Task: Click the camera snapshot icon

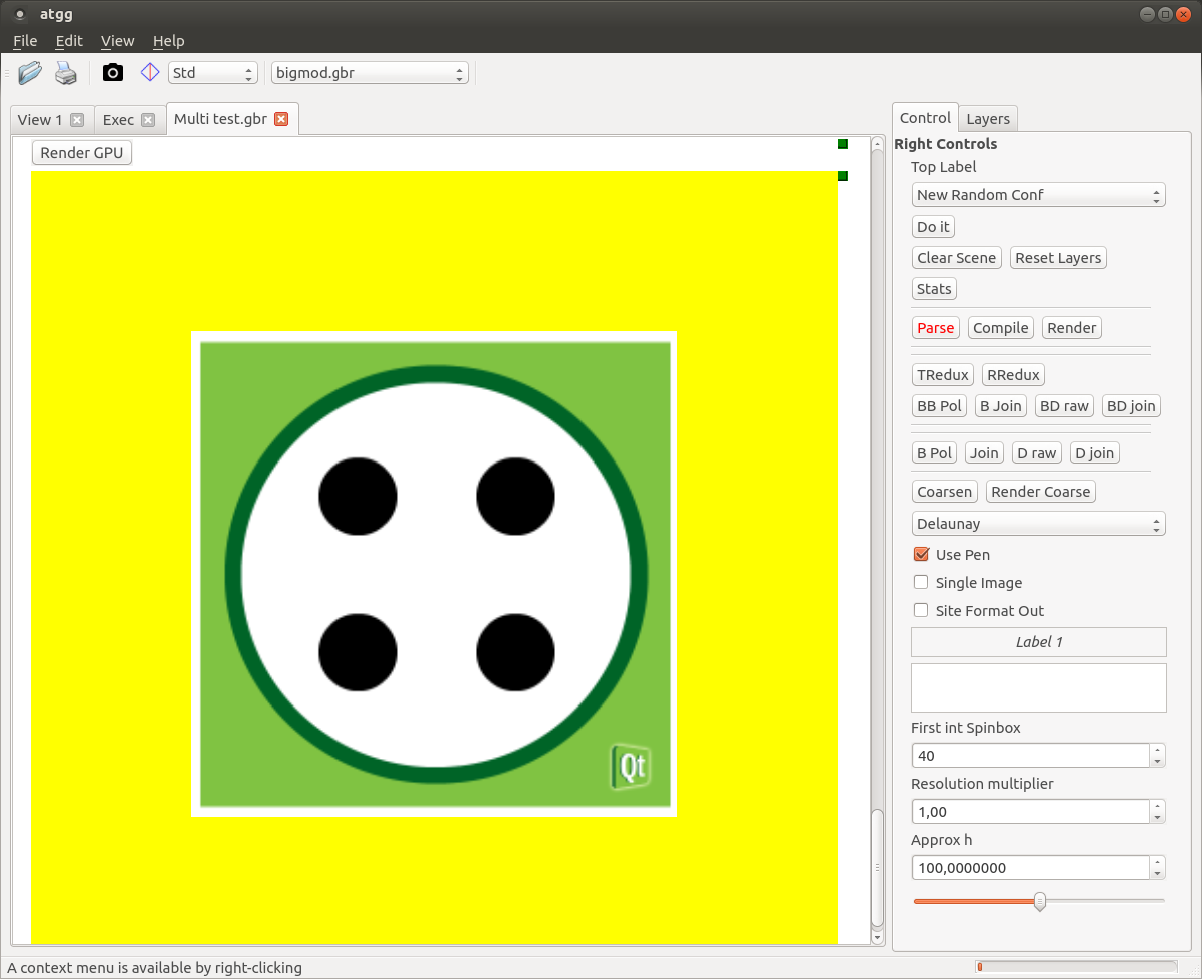Action: click(113, 73)
